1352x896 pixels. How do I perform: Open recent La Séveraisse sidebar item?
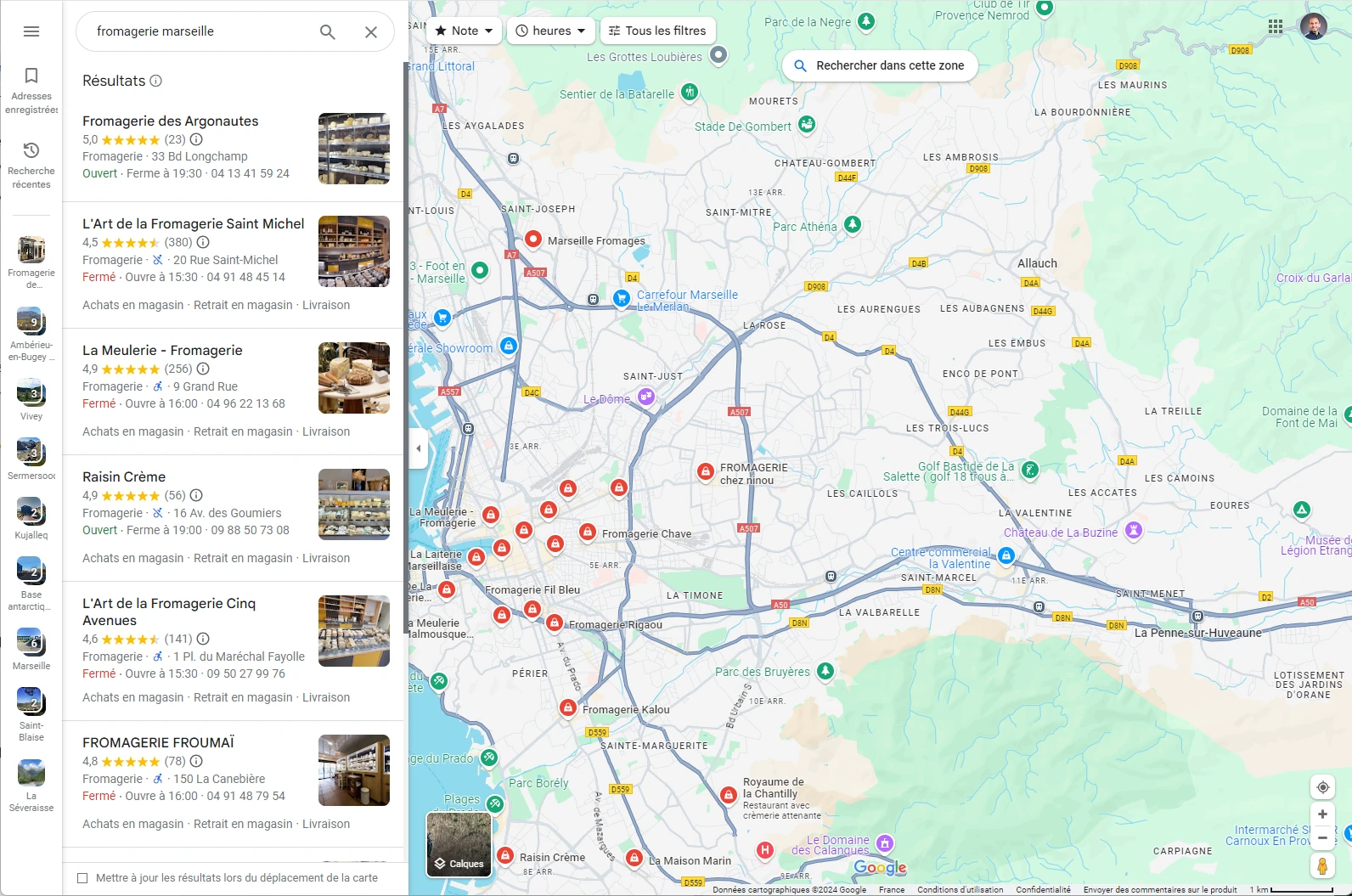click(31, 787)
